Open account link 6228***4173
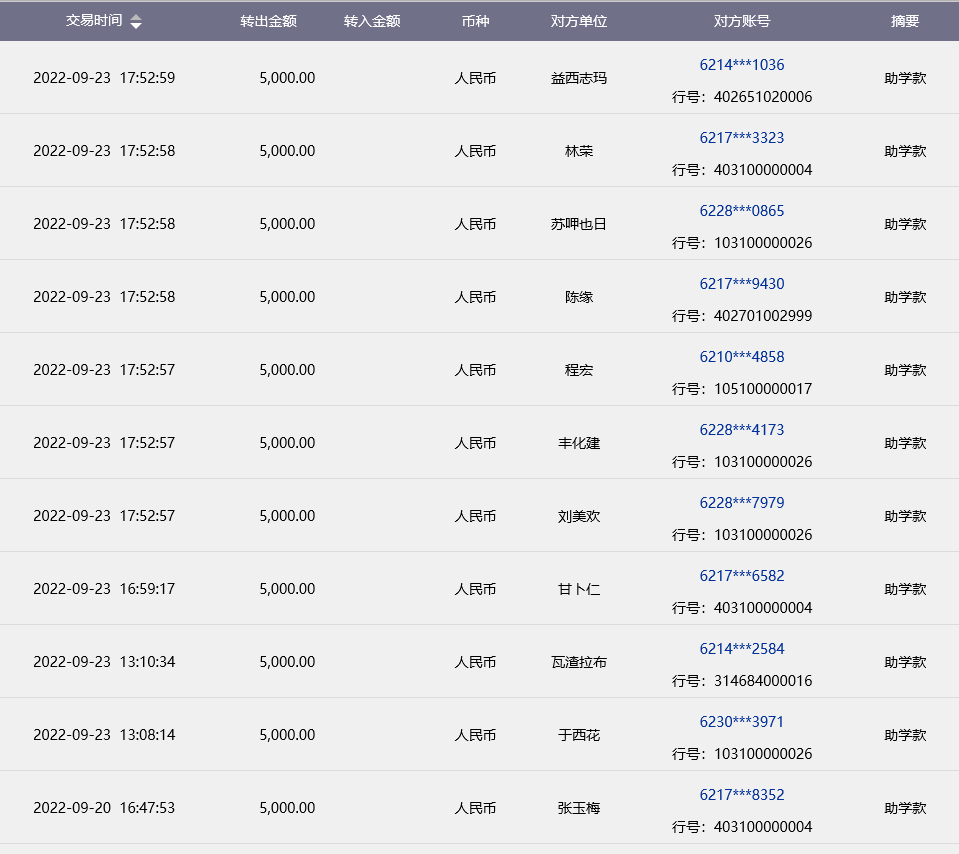959x854 pixels. (x=741, y=430)
